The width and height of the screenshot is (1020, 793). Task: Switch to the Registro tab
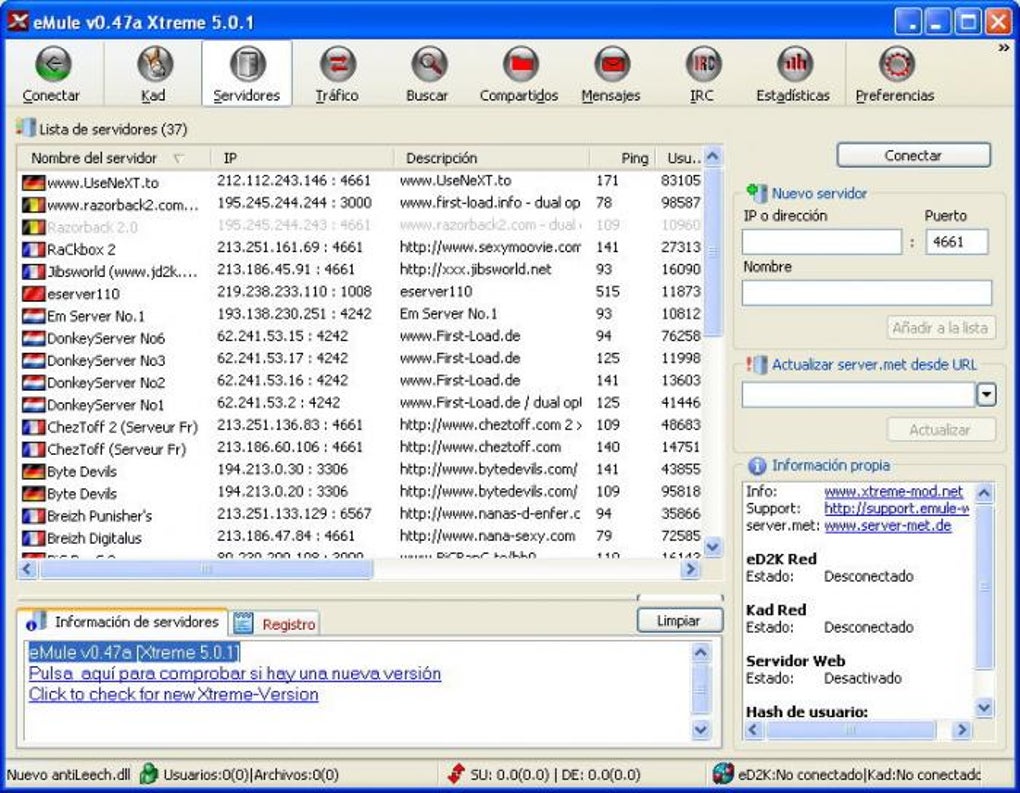pyautogui.click(x=277, y=624)
